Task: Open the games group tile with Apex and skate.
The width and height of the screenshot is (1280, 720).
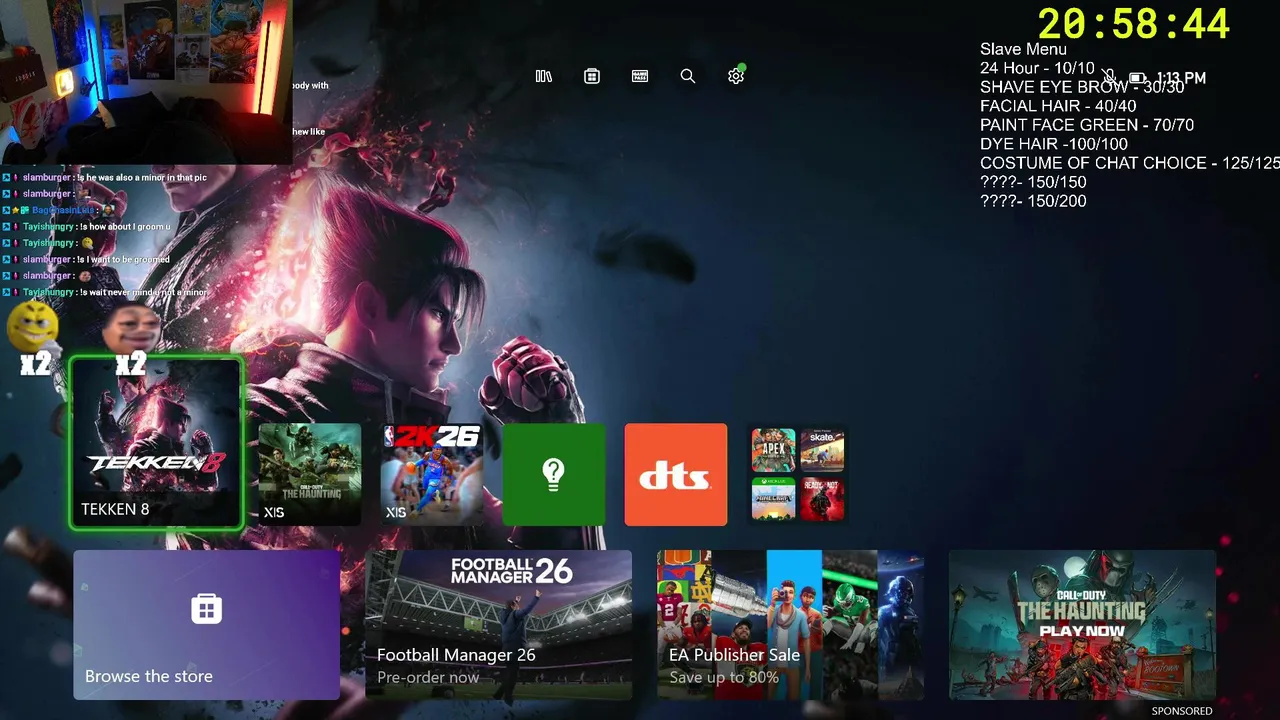Action: 798,474
